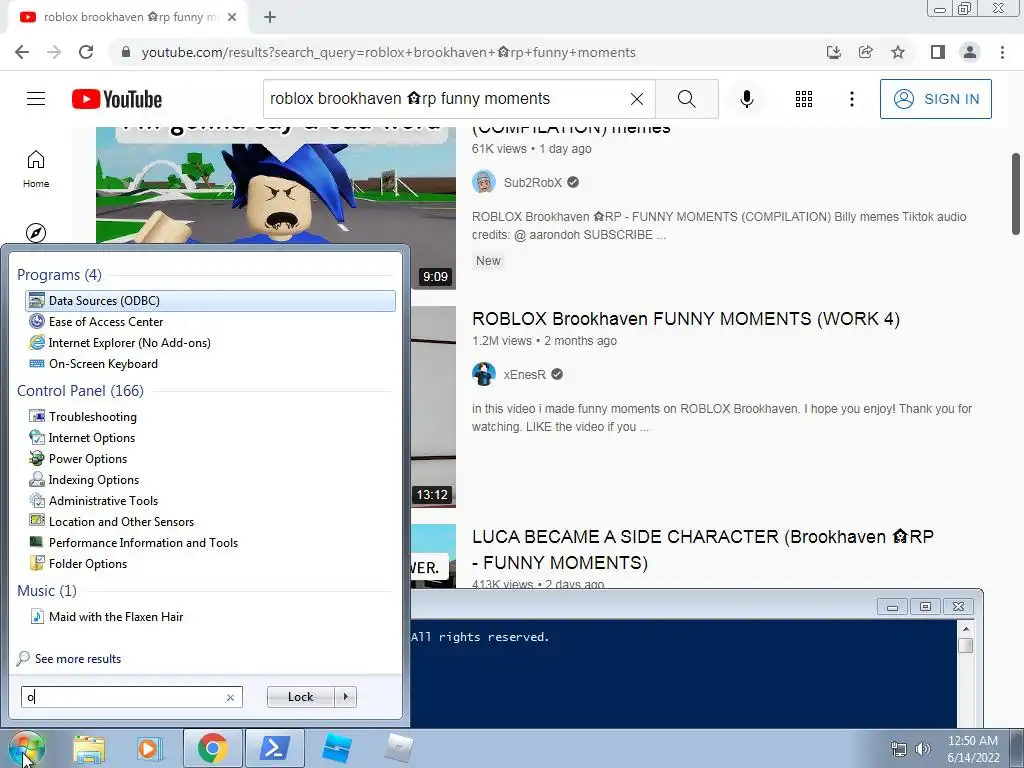Open Indexing Options
1024x768 pixels.
click(x=210, y=479)
